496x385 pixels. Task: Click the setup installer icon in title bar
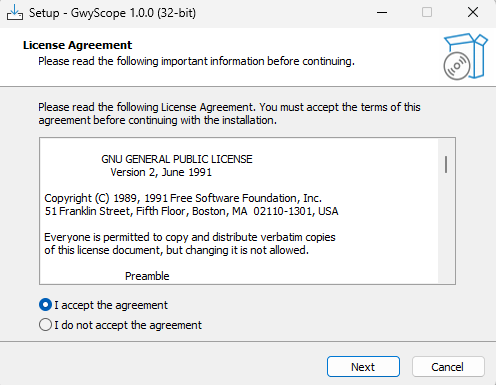pyautogui.click(x=15, y=13)
